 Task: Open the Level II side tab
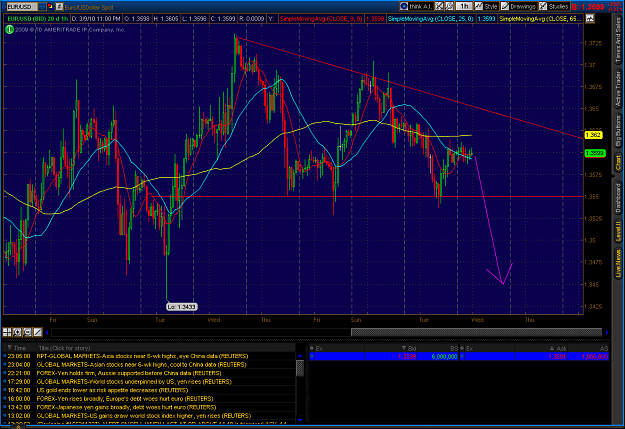pyautogui.click(x=618, y=231)
